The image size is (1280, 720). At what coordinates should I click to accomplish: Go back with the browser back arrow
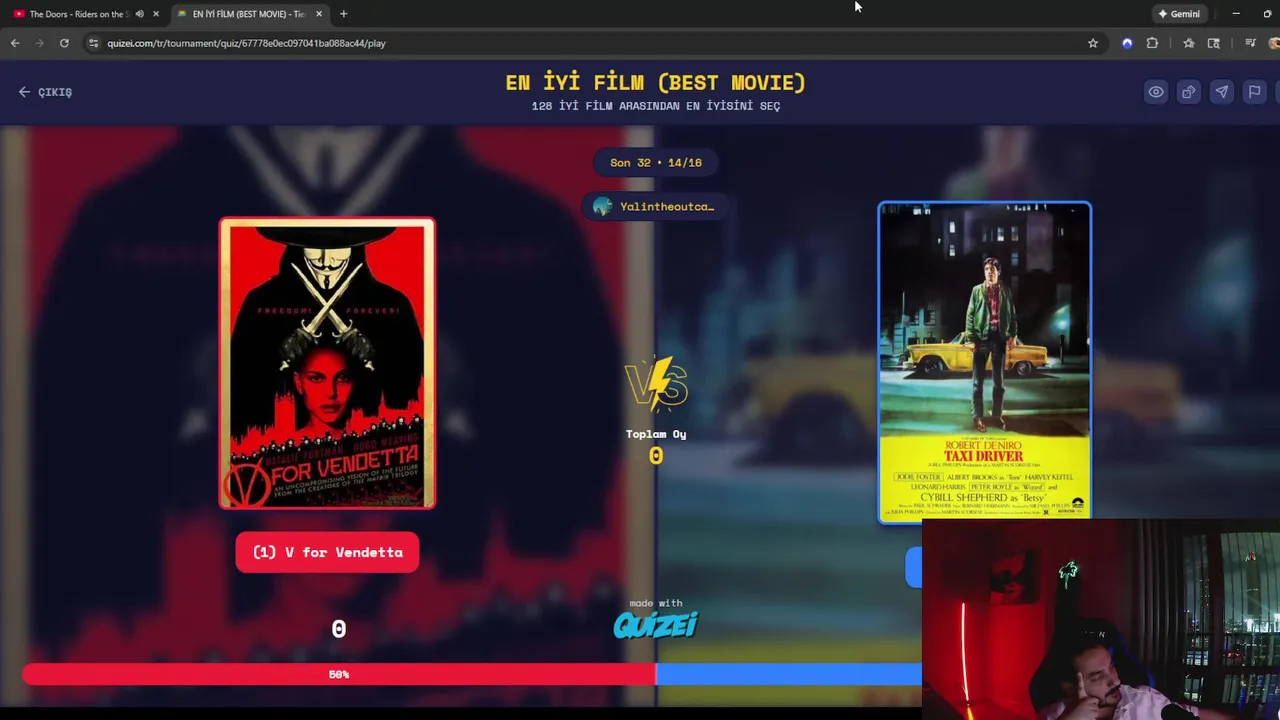click(x=15, y=43)
